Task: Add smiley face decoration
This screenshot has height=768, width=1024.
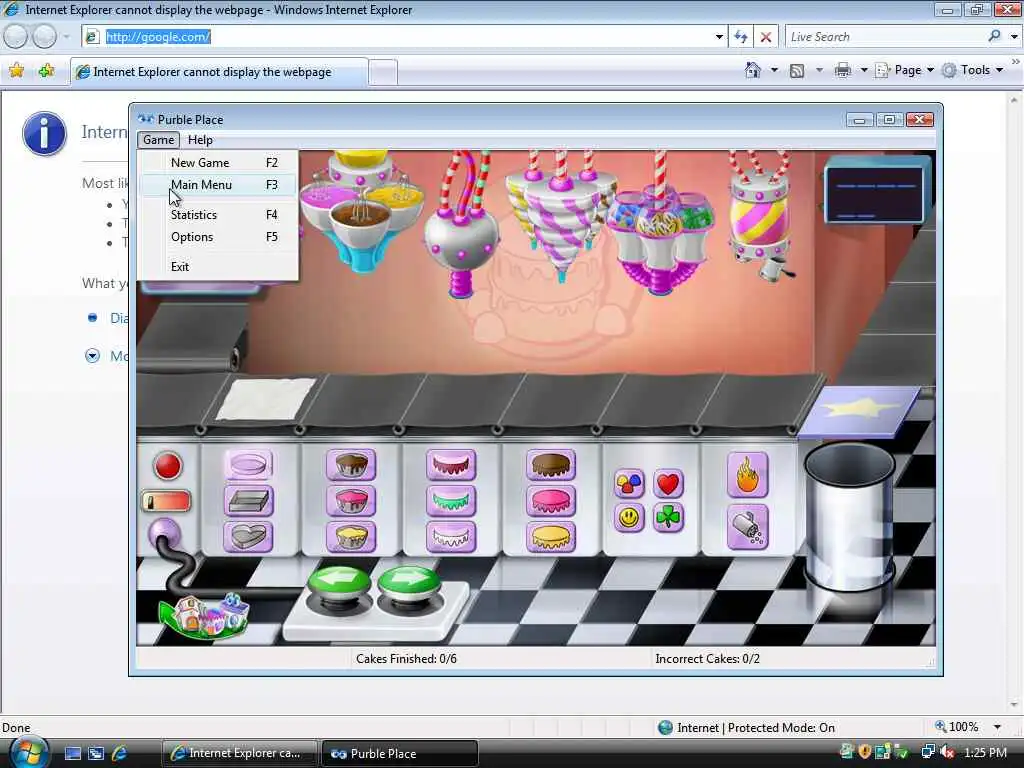Action: (629, 518)
